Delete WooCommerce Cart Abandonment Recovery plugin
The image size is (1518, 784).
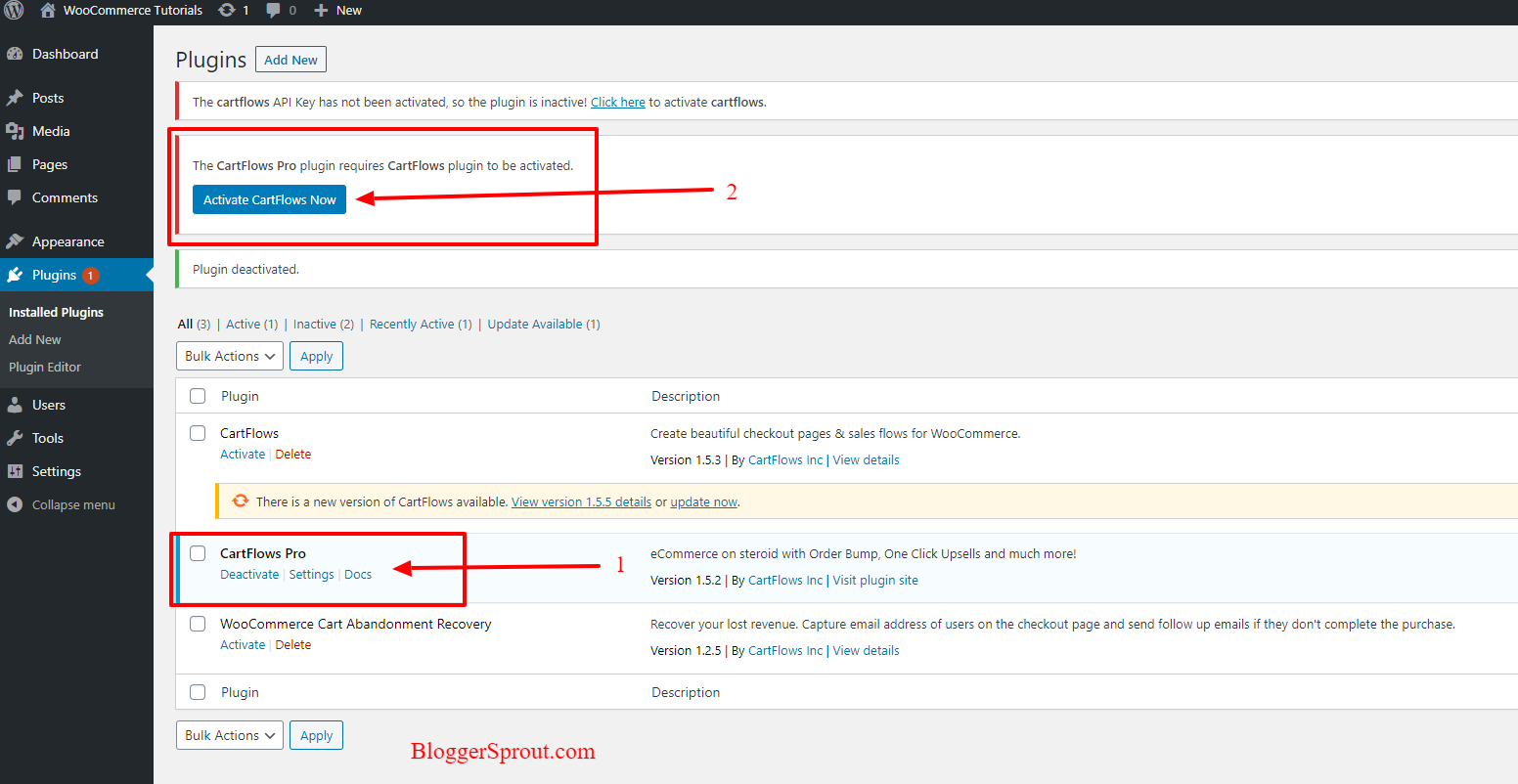click(292, 644)
